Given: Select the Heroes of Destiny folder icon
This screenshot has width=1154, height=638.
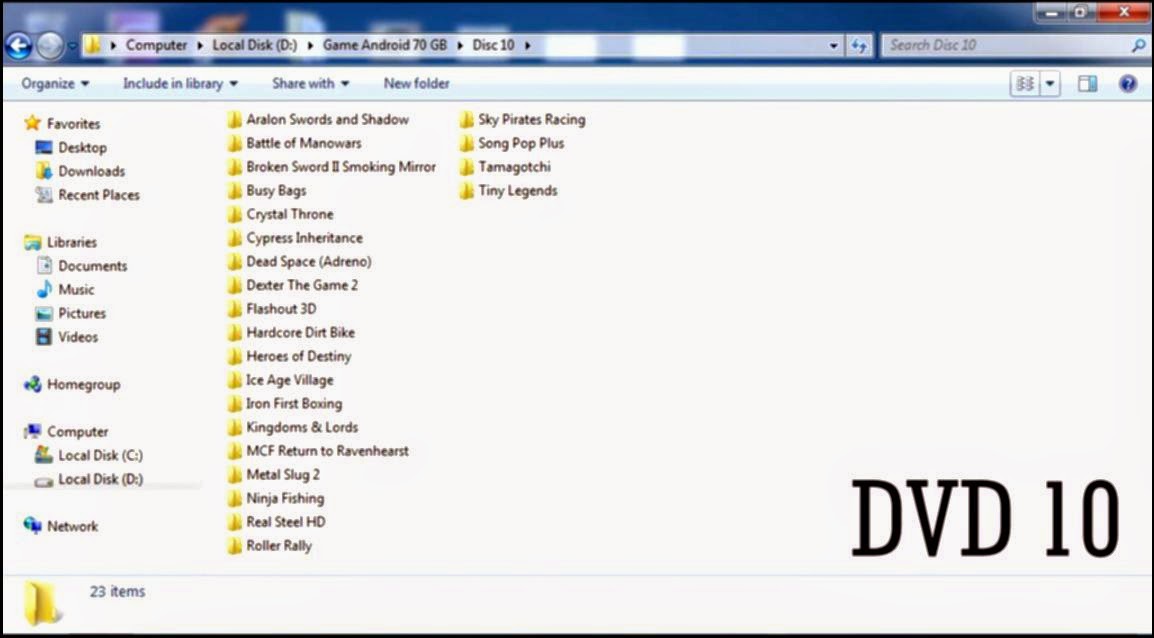Looking at the screenshot, I should coord(235,356).
